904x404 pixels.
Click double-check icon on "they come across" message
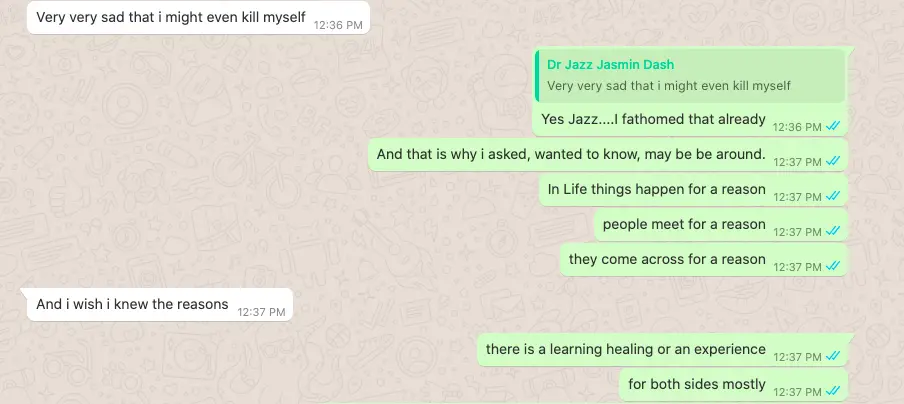pyautogui.click(x=833, y=267)
